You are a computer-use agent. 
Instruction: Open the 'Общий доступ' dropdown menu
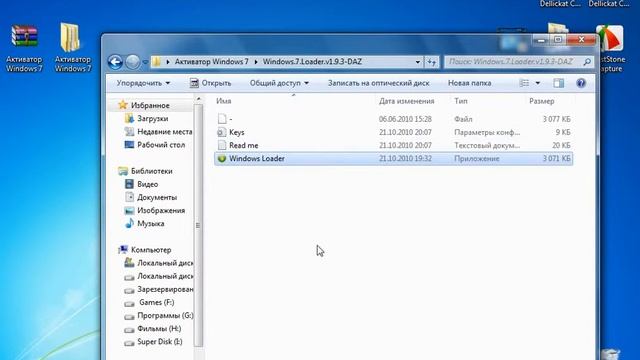tap(279, 83)
